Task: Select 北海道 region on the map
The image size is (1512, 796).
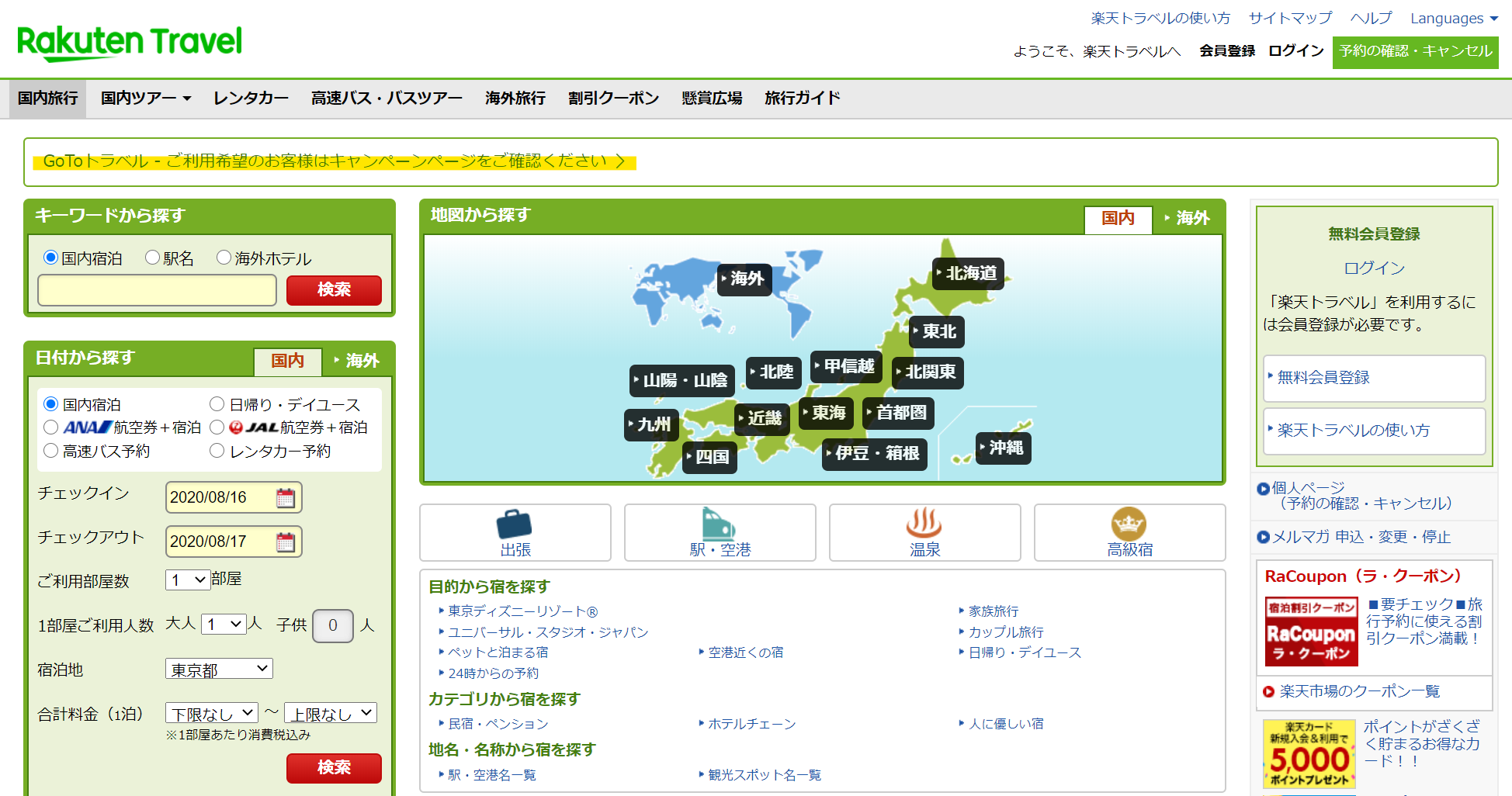Action: 968,273
